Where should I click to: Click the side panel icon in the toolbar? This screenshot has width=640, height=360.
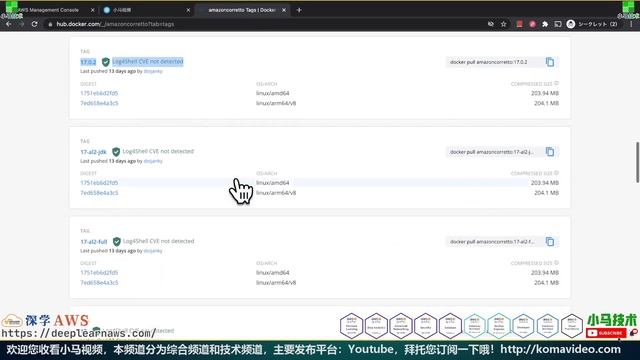[x=558, y=24]
